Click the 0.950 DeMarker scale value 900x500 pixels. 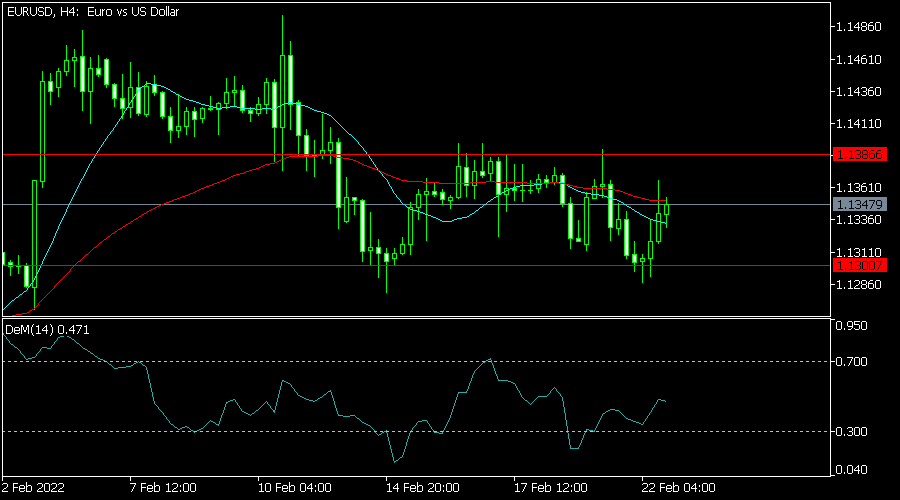[x=852, y=326]
